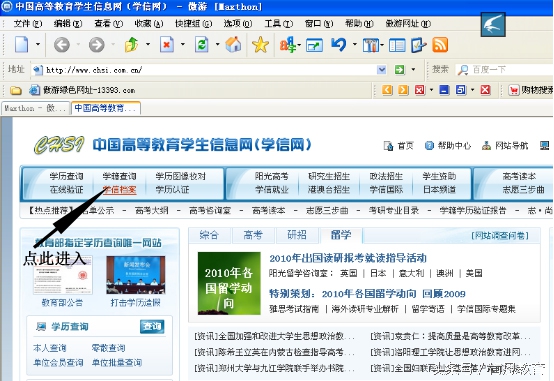Open the 编辑(E) menu
The width and height of the screenshot is (554, 381).
point(68,24)
